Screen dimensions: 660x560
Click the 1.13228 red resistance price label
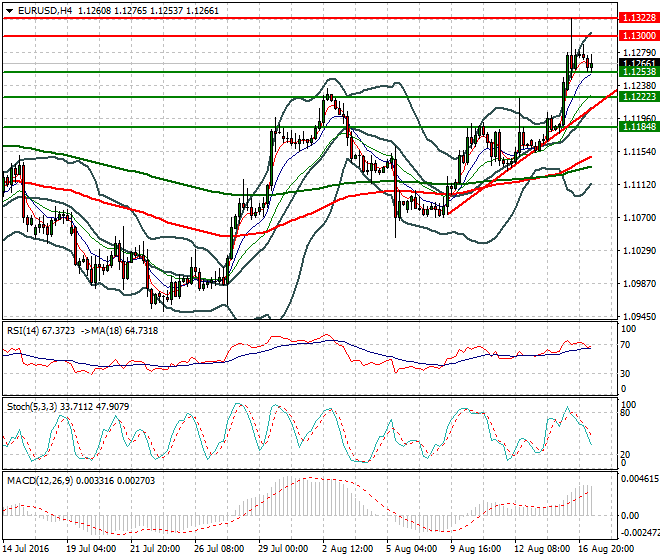pyautogui.click(x=639, y=18)
